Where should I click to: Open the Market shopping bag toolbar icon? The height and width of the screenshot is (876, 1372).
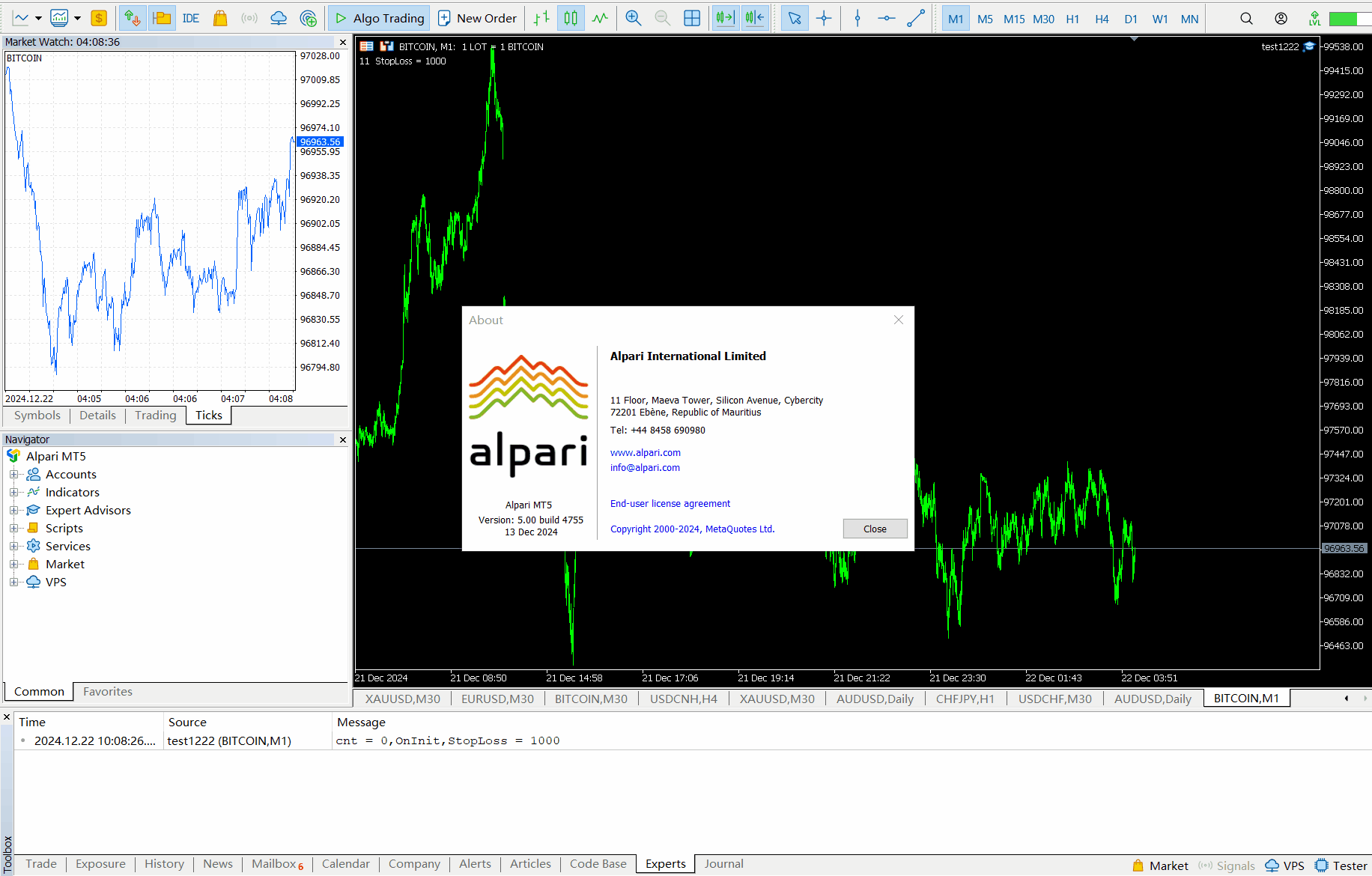pos(220,18)
